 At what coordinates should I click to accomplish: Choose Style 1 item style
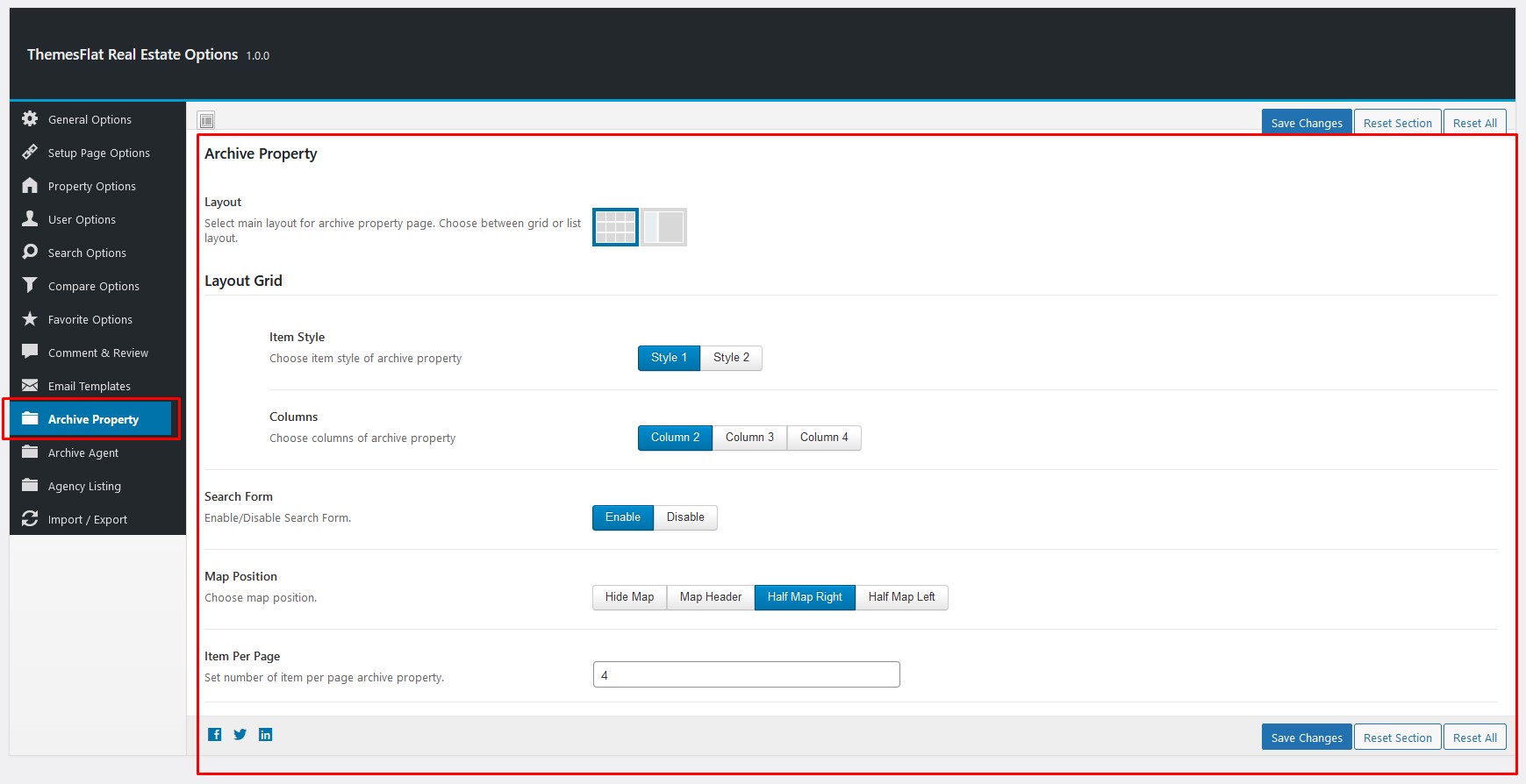(x=669, y=358)
